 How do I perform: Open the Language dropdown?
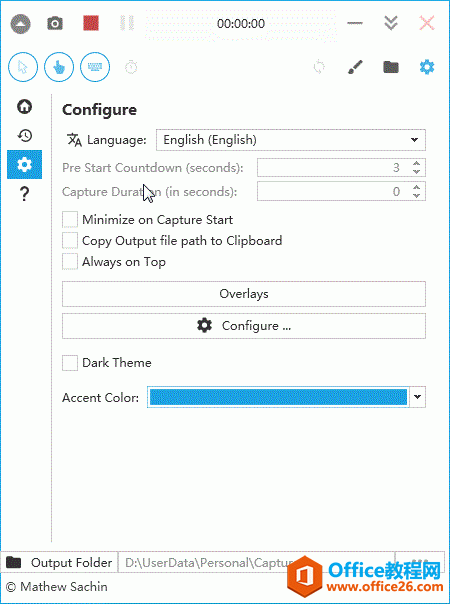(291, 140)
